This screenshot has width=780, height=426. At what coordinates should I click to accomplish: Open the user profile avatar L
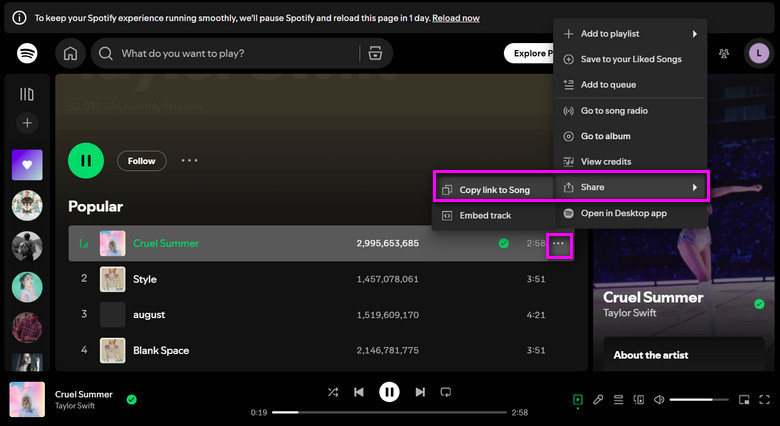point(759,53)
